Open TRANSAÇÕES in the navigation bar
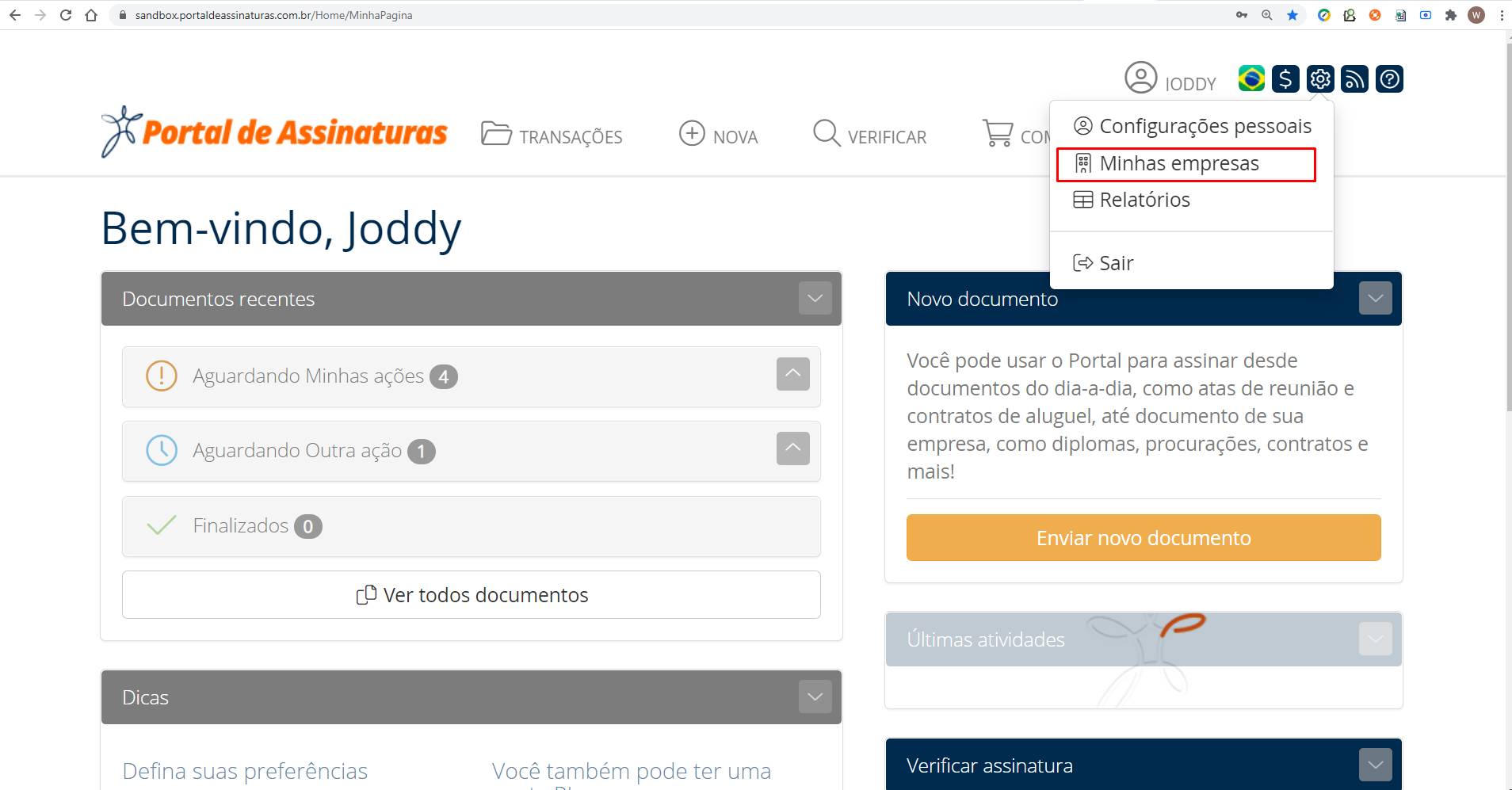Image resolution: width=1512 pixels, height=790 pixels. 552,136
